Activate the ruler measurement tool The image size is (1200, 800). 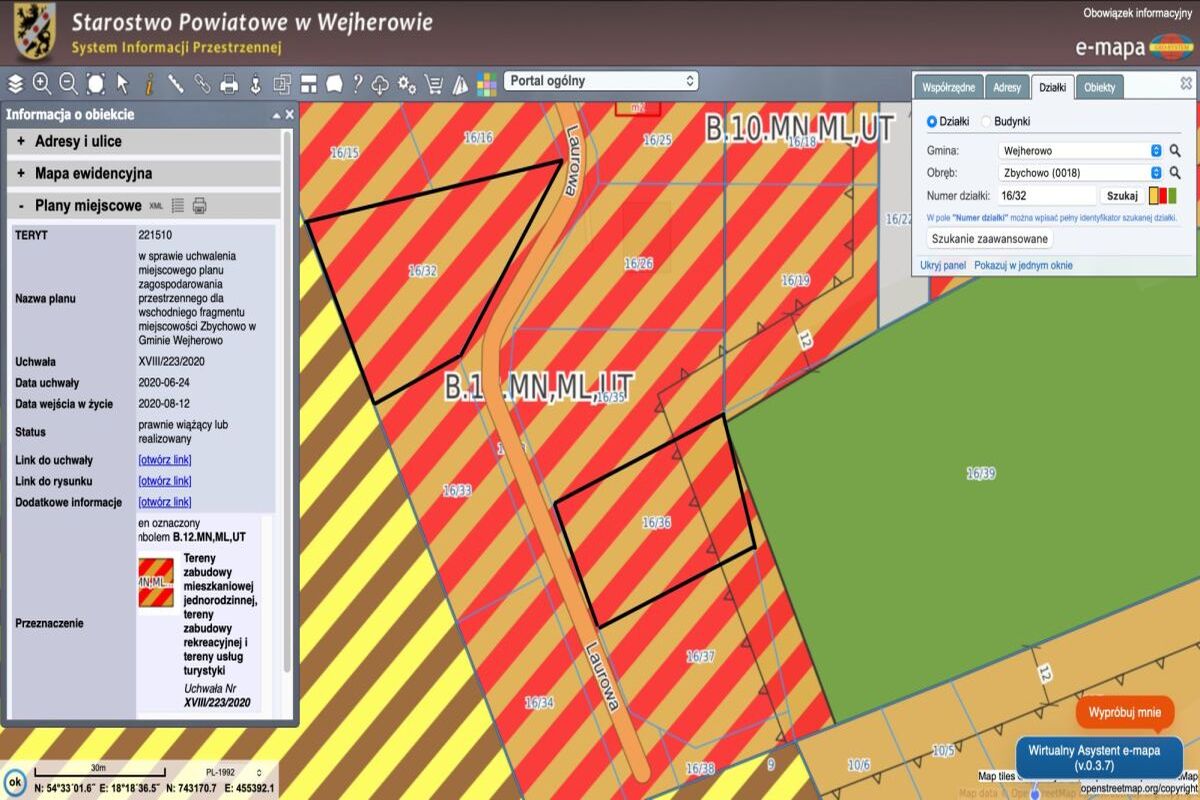[176, 84]
